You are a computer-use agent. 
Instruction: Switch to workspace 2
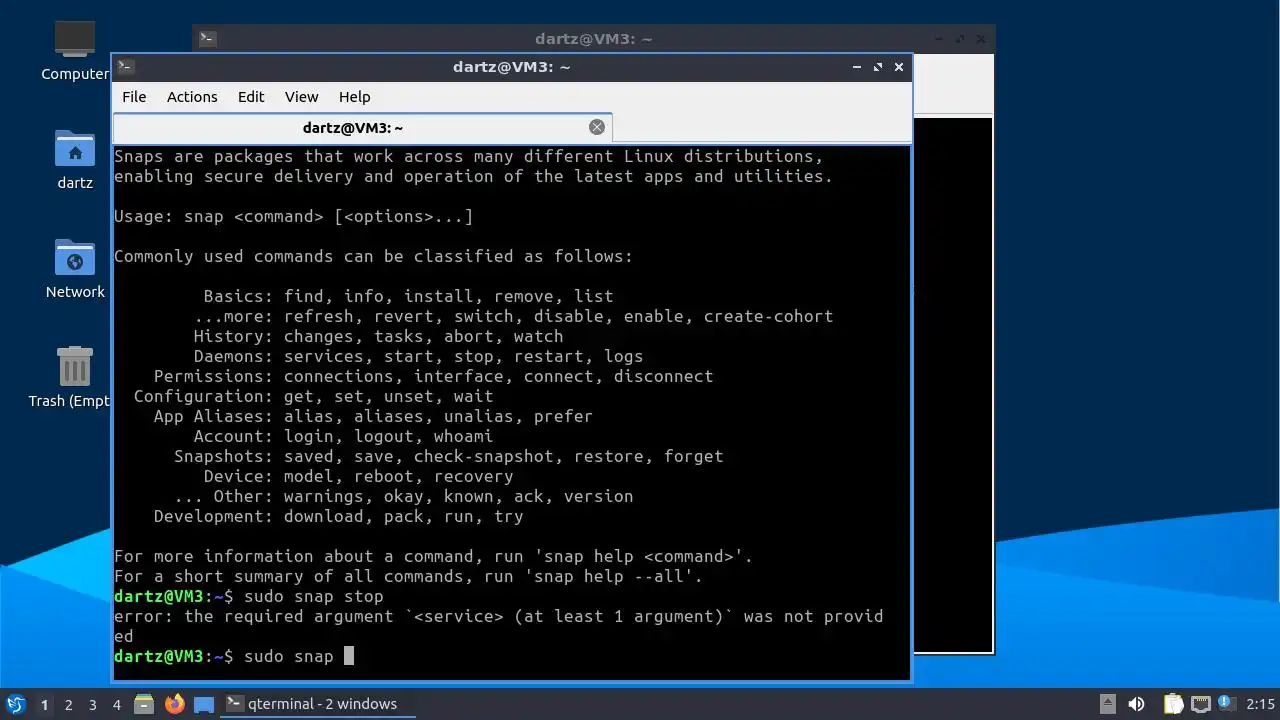[x=68, y=704]
